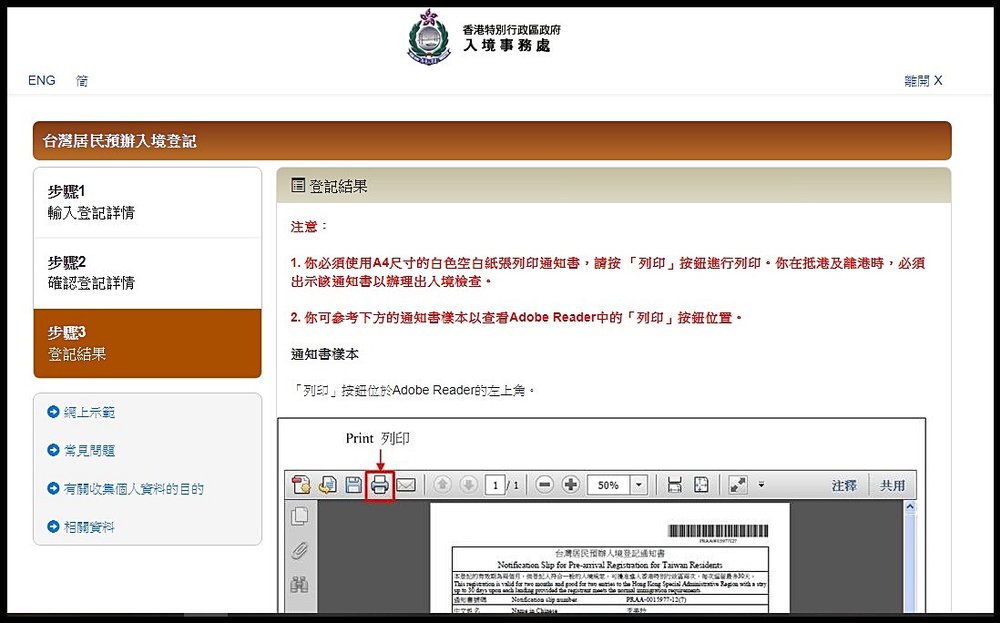The width and height of the screenshot is (1000, 623).
Task: Click the 離開 X exit link
Action: coord(922,81)
